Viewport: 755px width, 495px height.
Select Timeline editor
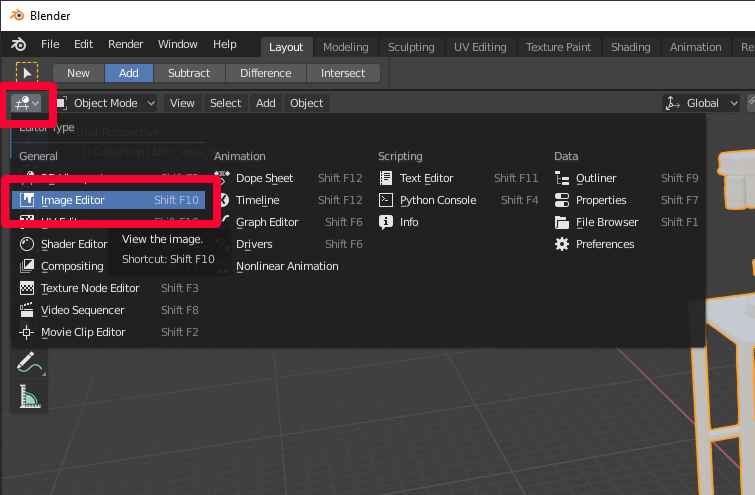(x=288, y=200)
